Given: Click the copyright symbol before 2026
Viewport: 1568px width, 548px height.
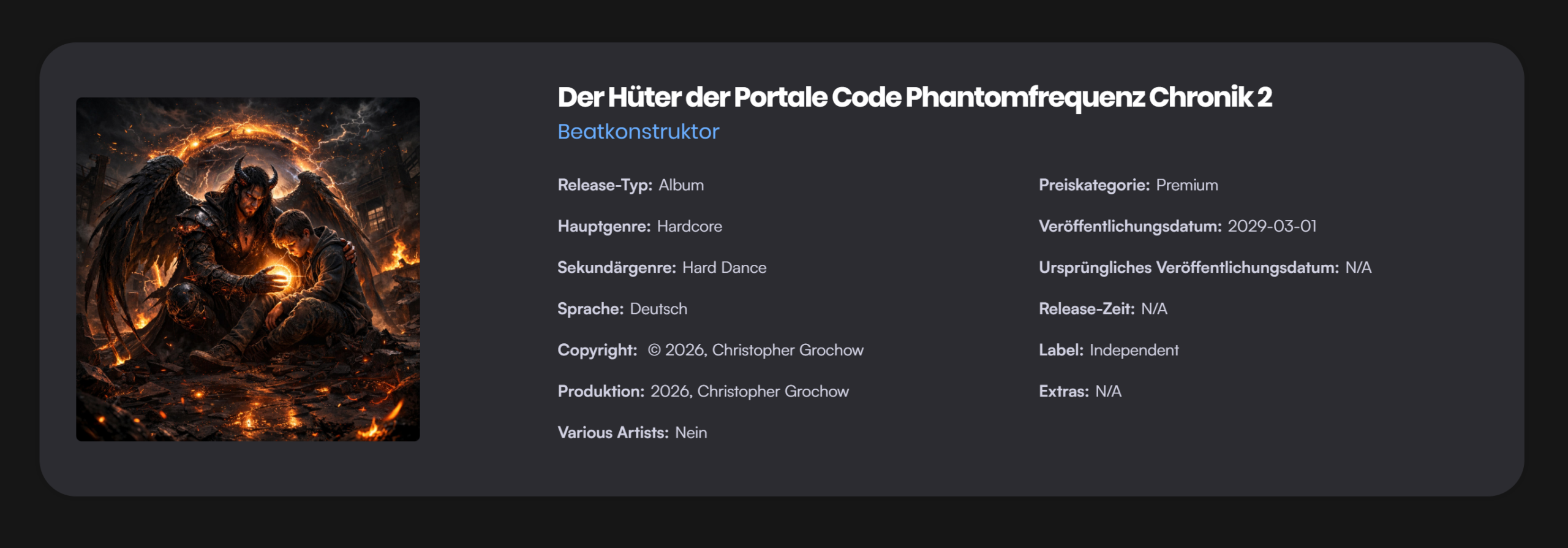Looking at the screenshot, I should point(654,350).
